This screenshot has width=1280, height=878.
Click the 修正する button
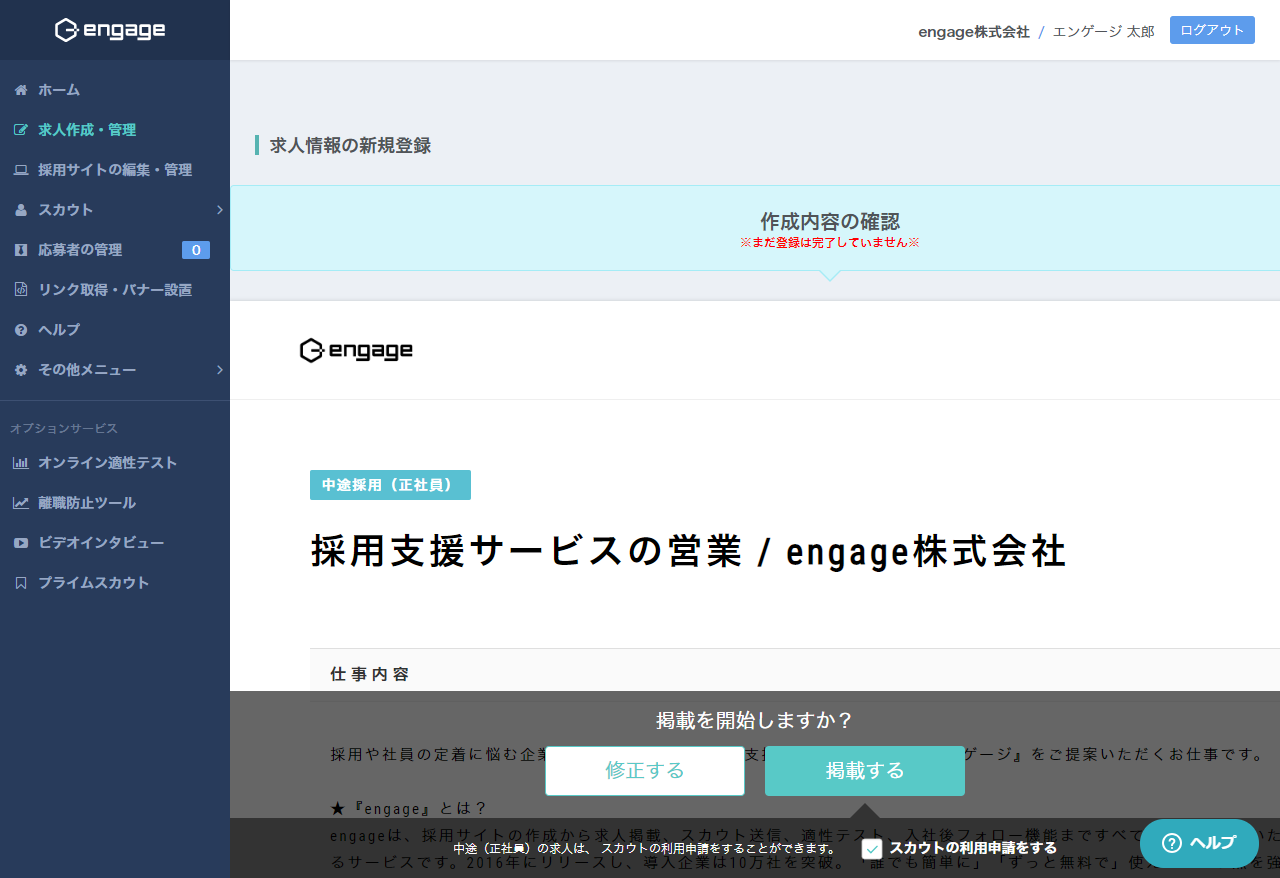pyautogui.click(x=645, y=771)
